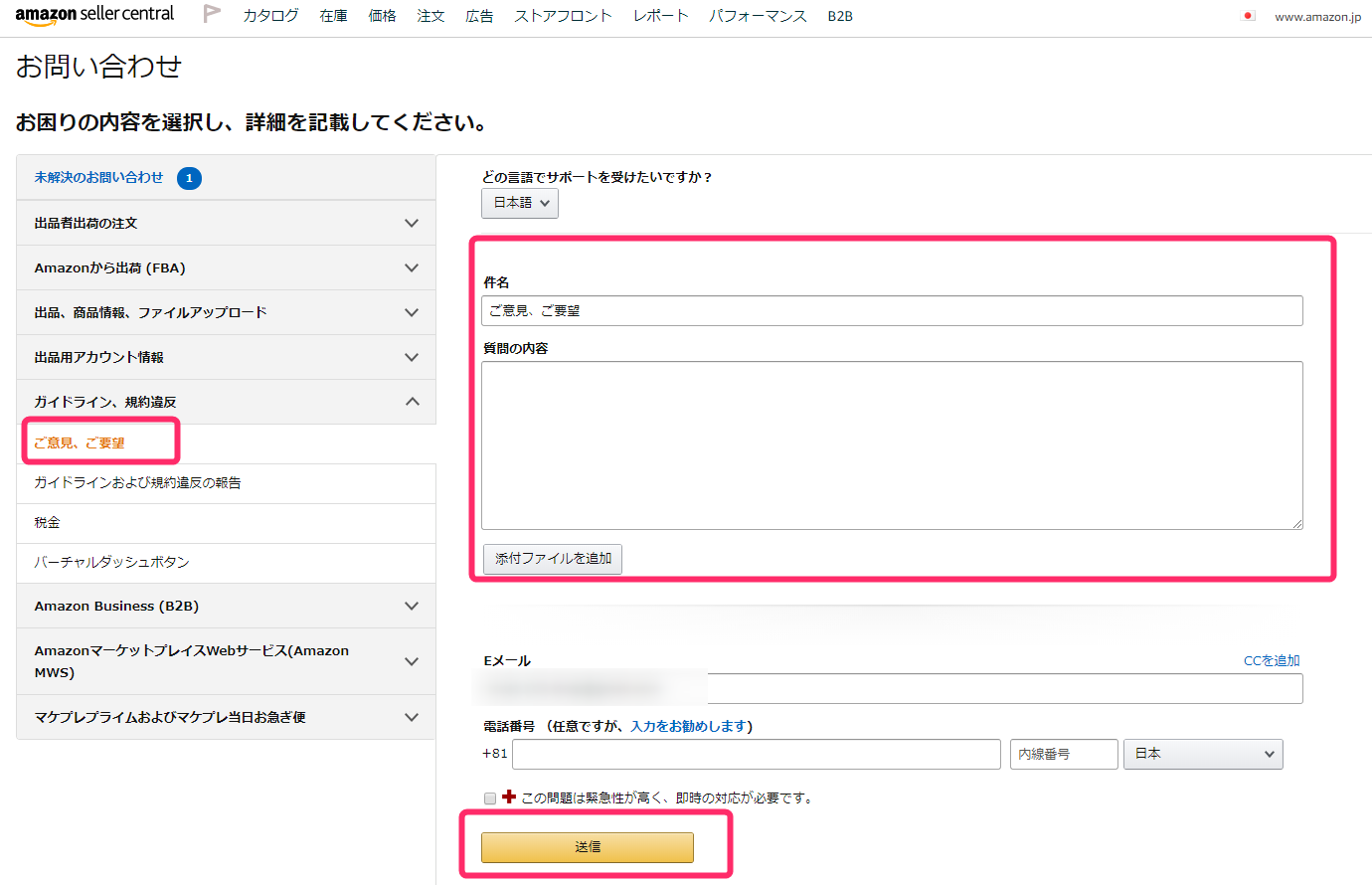Click the 添付ファイルを追加 button
Viewport: 1372px width, 885px height.
(553, 559)
